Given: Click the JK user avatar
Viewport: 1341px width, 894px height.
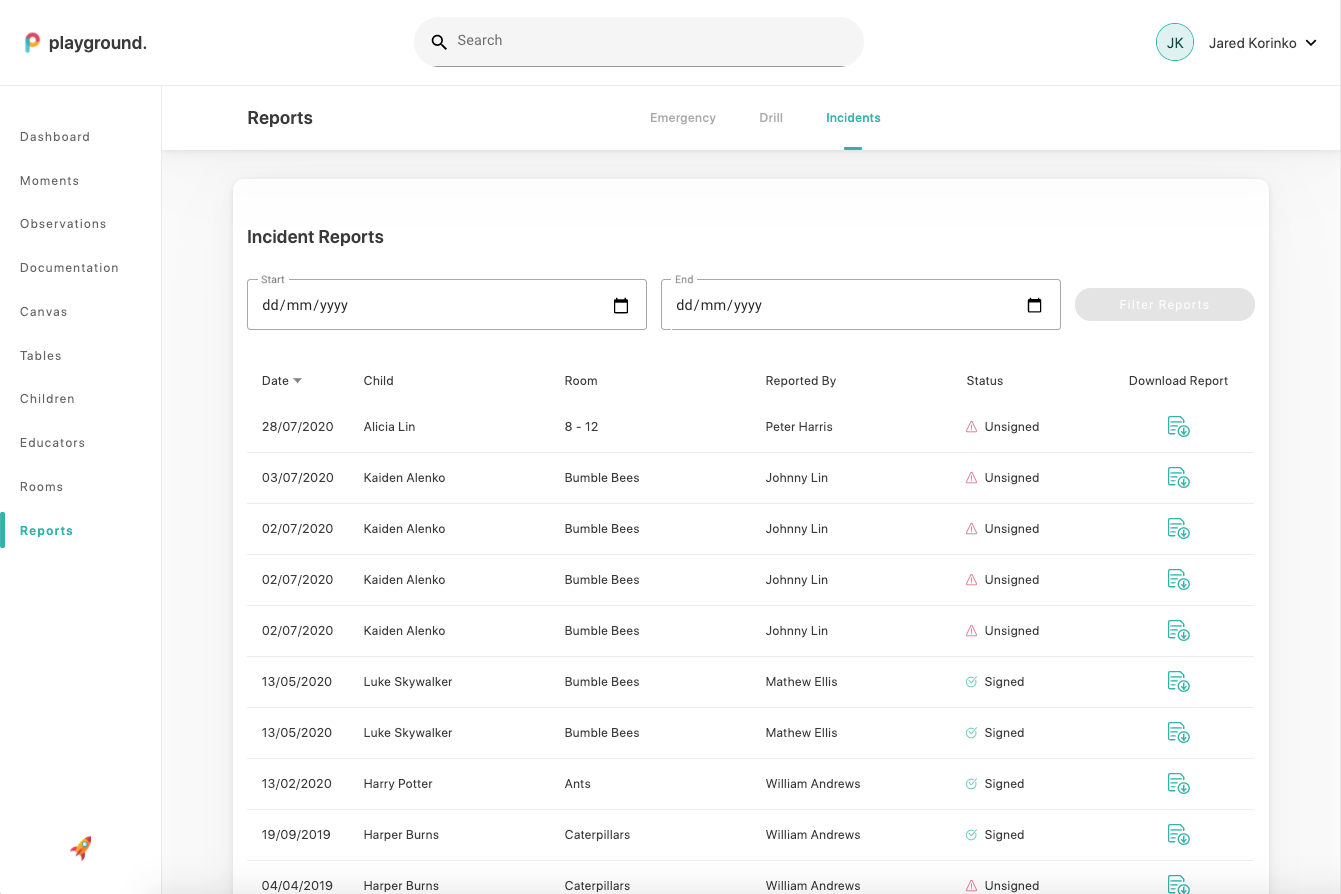Looking at the screenshot, I should coord(1174,43).
